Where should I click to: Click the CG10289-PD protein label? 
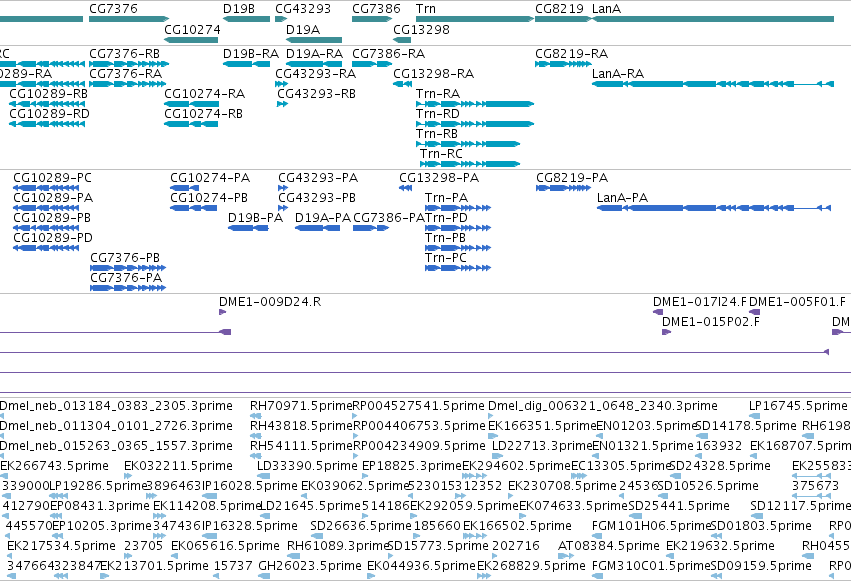pyautogui.click(x=53, y=238)
